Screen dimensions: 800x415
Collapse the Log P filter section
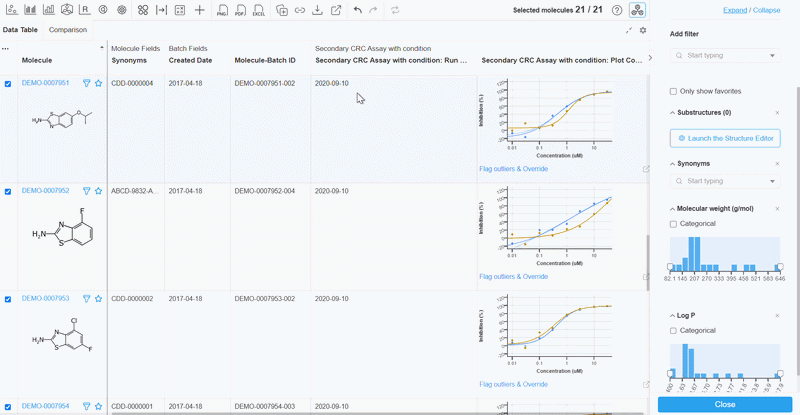672,315
